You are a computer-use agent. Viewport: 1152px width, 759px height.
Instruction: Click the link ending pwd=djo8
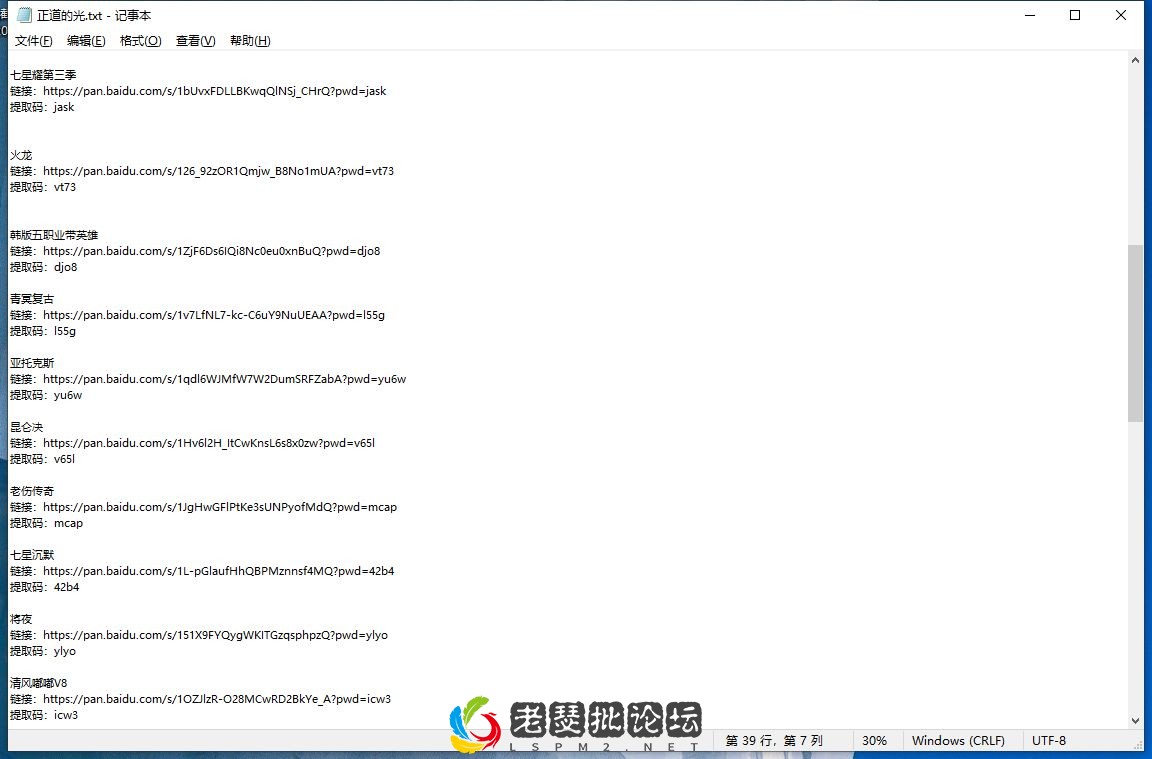pyautogui.click(x=212, y=251)
